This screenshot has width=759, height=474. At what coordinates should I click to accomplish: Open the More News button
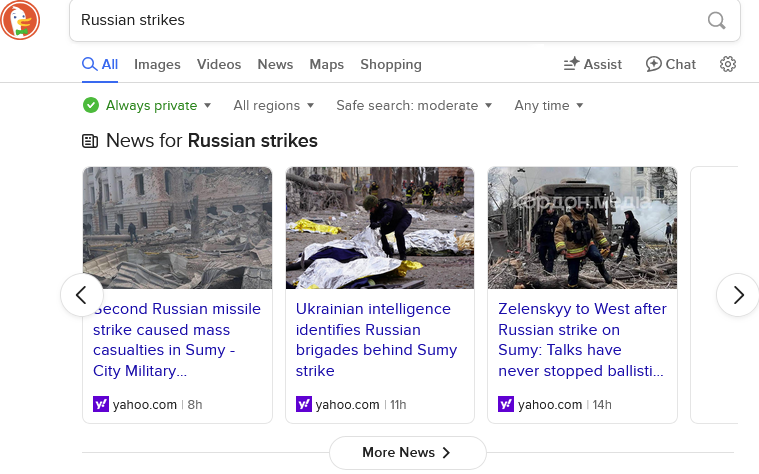tap(408, 452)
